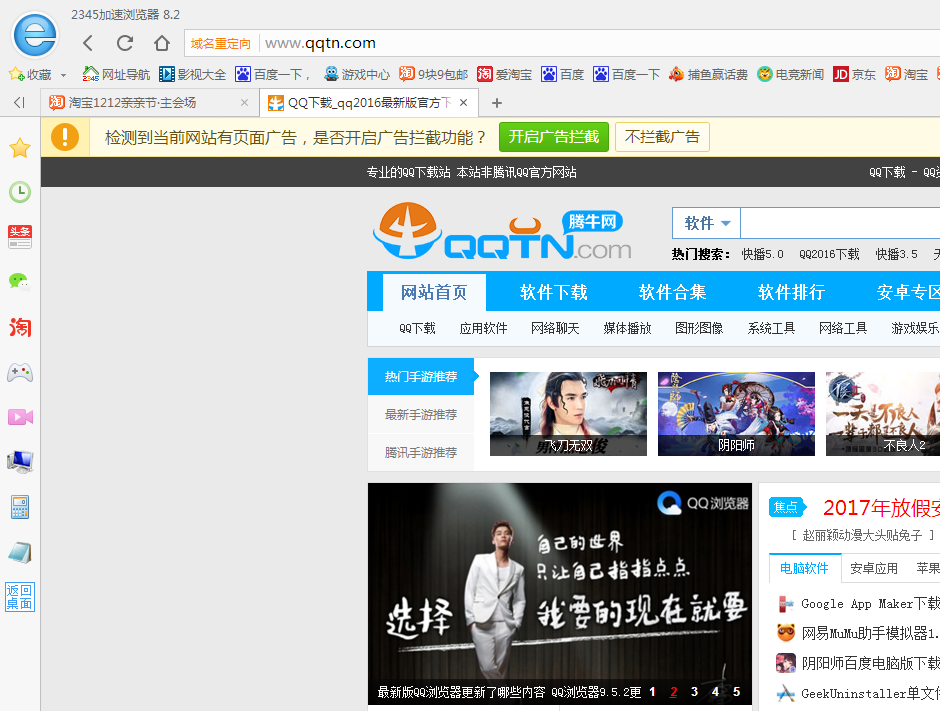Open the 游戏中心 bookmark

pos(357,74)
